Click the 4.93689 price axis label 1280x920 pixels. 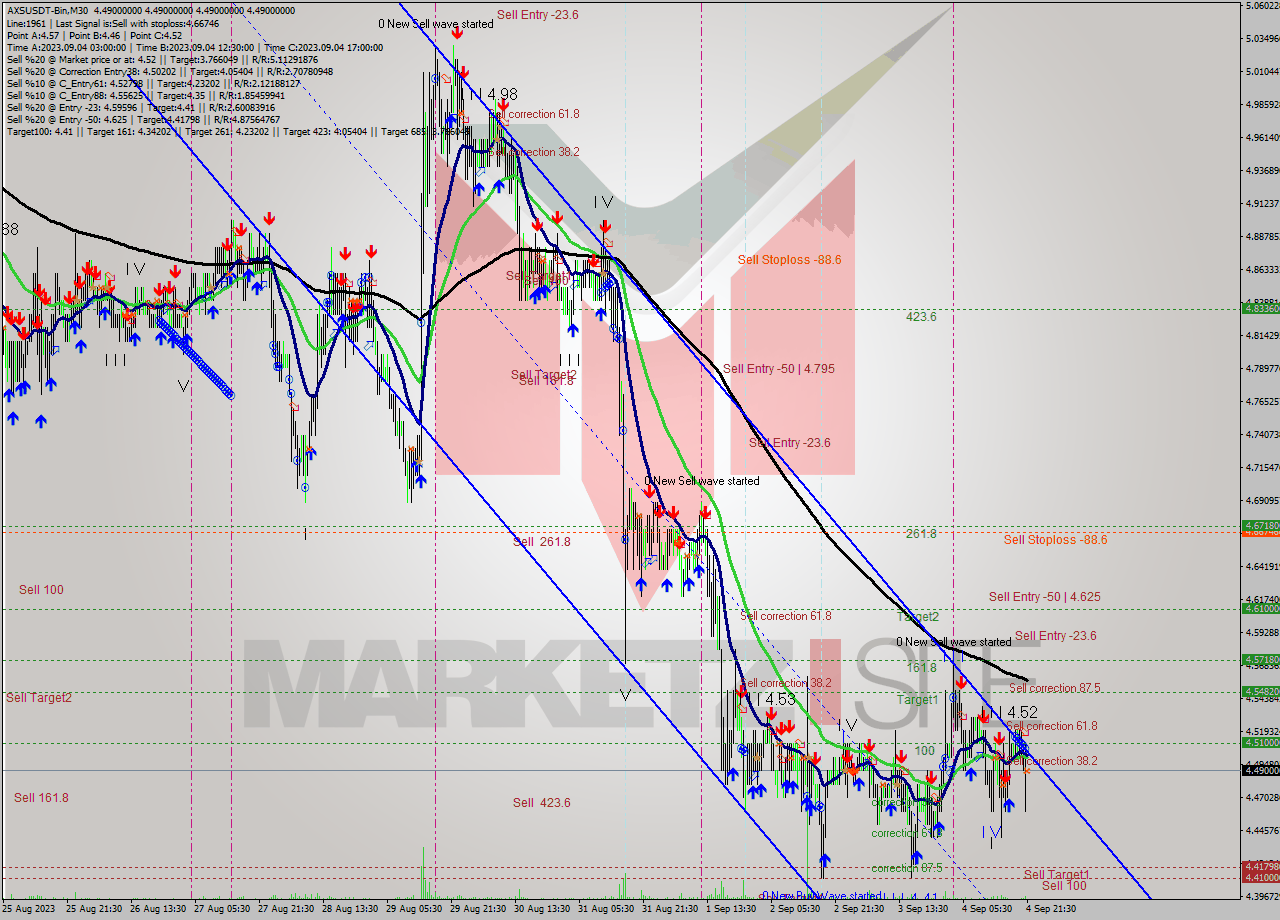[1262, 170]
